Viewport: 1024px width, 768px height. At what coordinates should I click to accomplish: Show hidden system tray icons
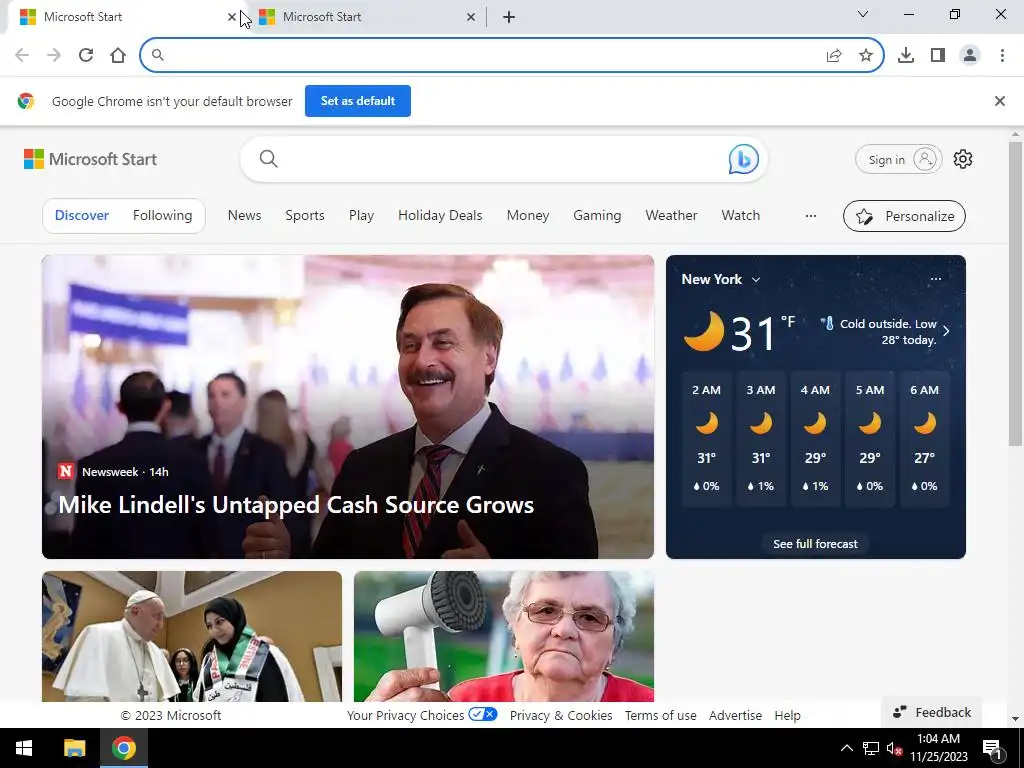click(846, 748)
